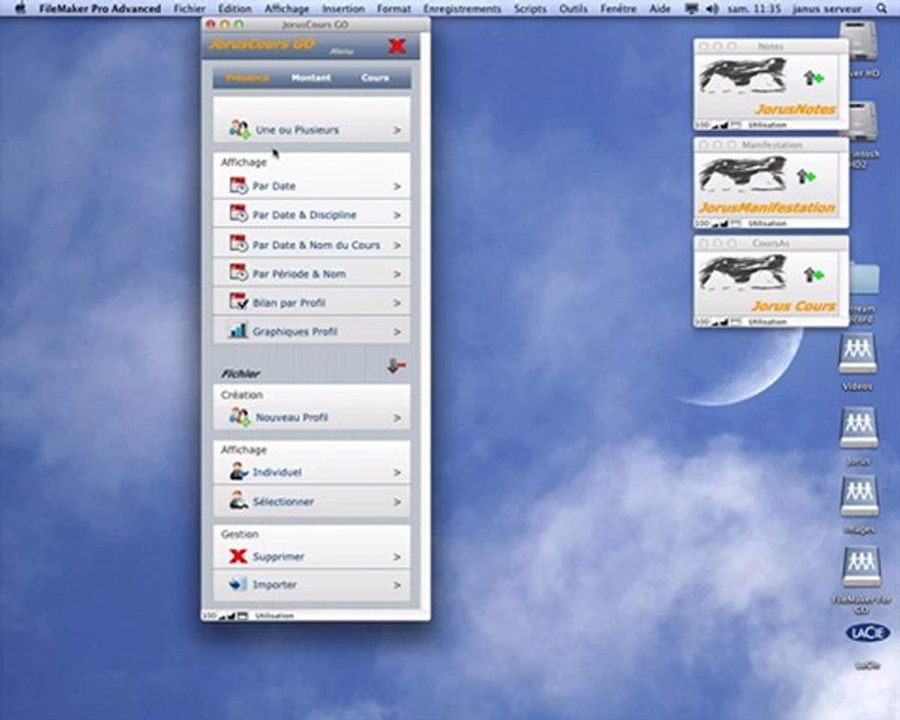
Task: Switch to the Cours tab
Action: (375, 78)
